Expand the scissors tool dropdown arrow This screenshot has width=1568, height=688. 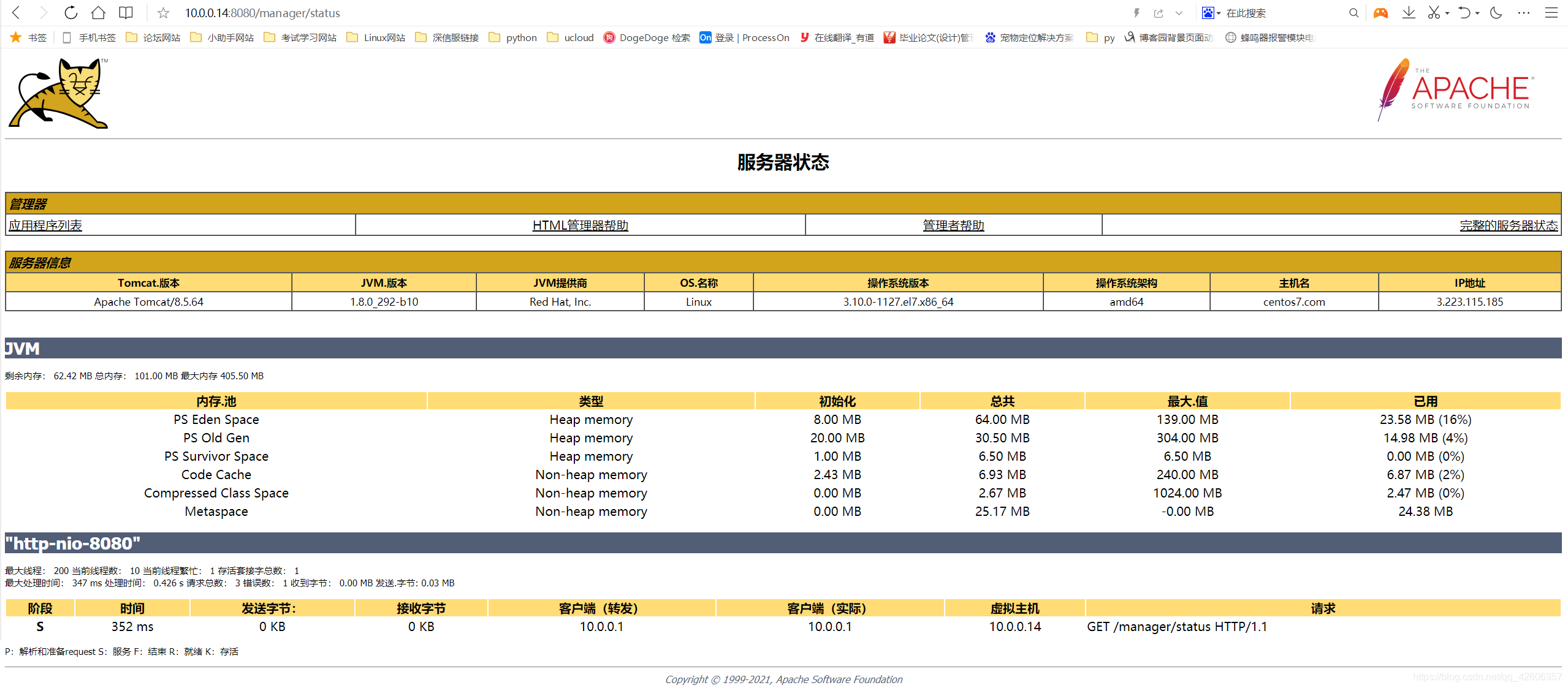[1447, 13]
